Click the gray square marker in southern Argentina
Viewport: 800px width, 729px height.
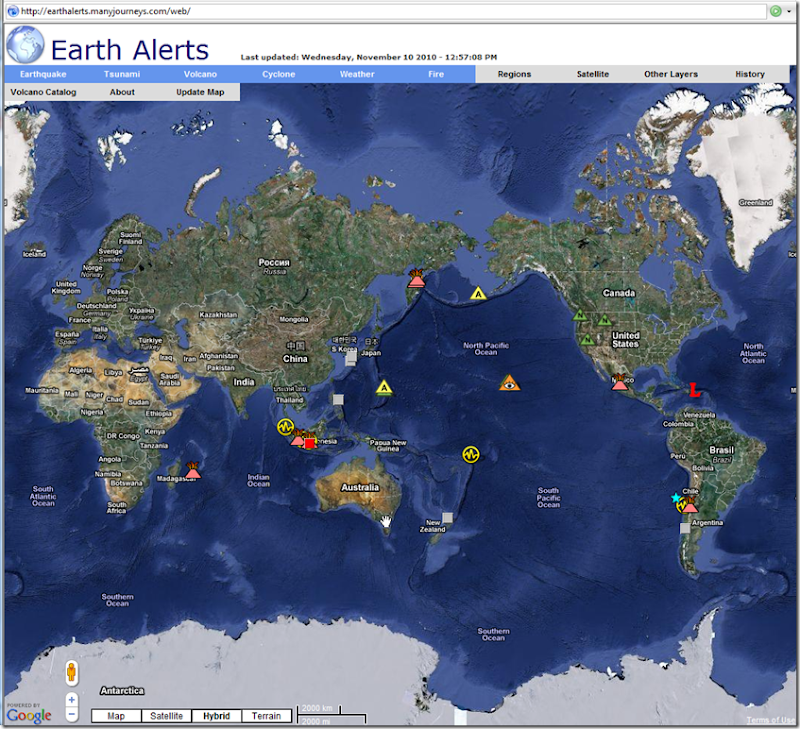pos(685,529)
